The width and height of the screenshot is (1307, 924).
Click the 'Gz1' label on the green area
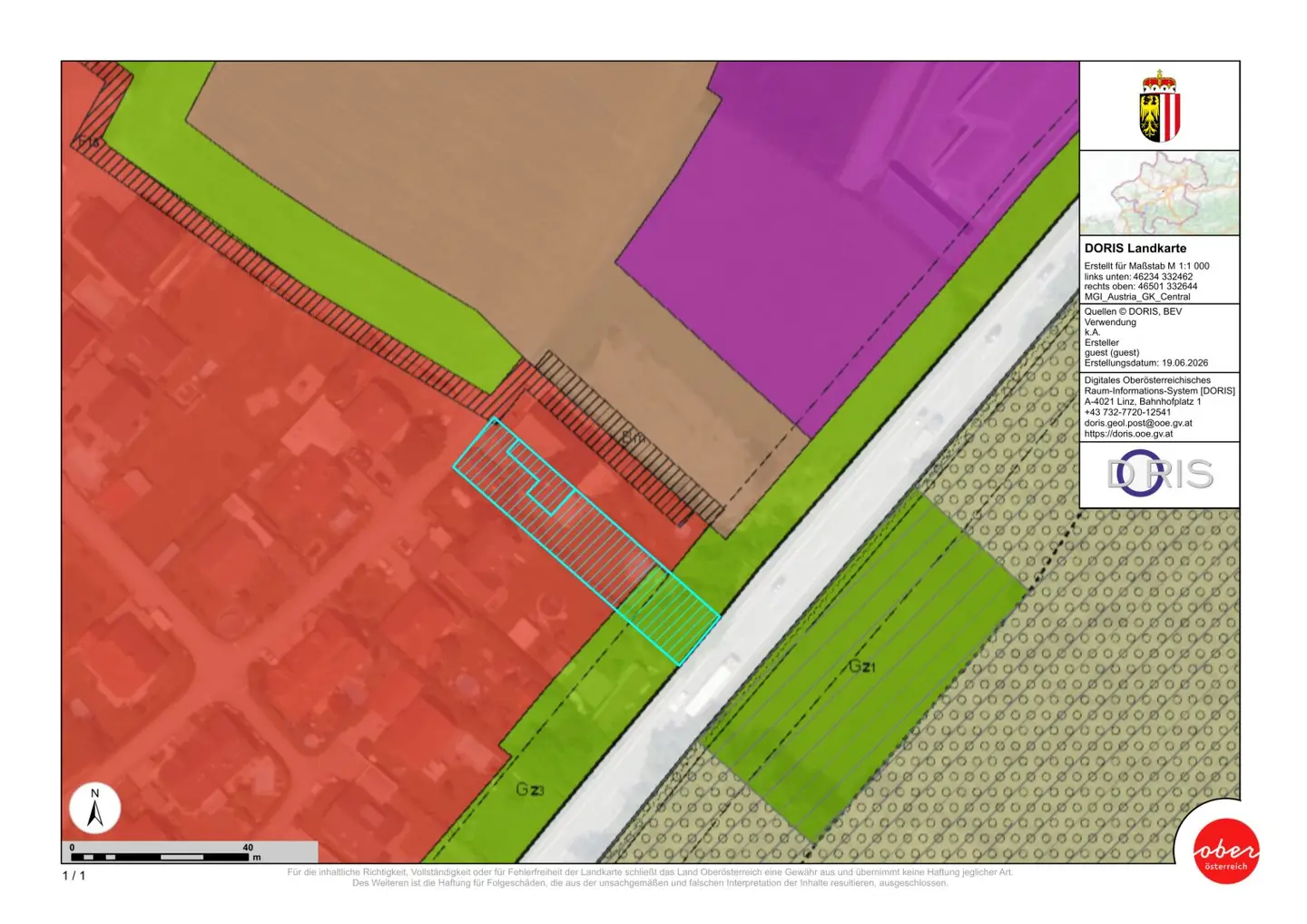click(x=861, y=666)
